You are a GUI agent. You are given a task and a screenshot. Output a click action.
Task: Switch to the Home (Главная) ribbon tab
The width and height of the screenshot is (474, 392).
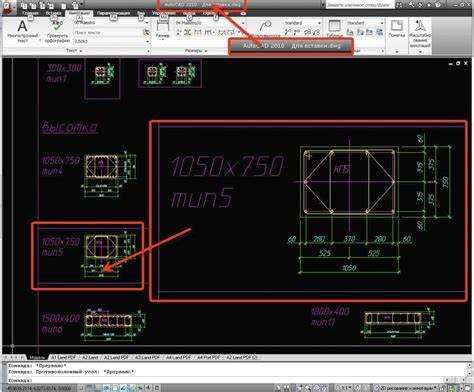31,13
